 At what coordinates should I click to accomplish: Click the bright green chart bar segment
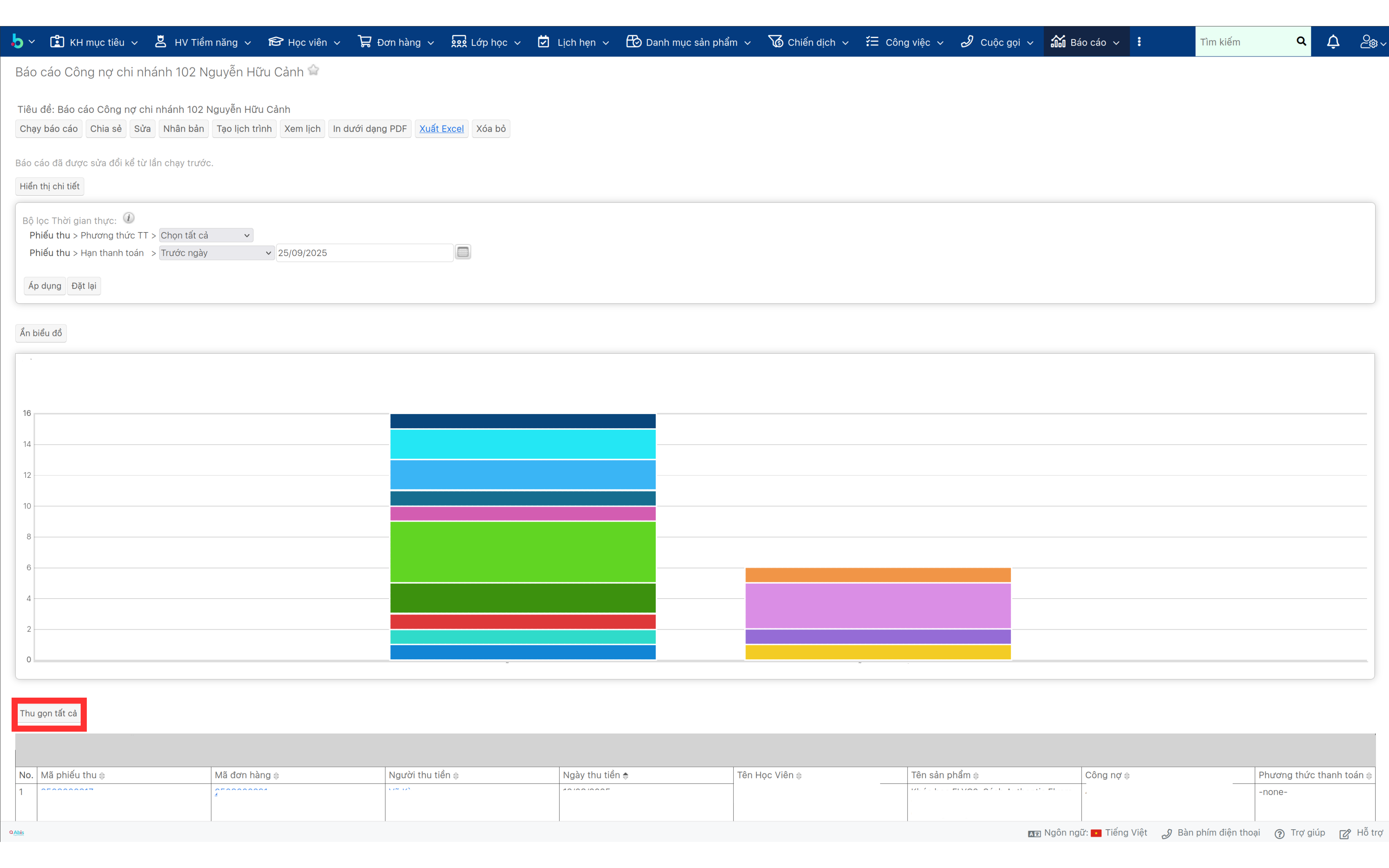pyautogui.click(x=522, y=551)
